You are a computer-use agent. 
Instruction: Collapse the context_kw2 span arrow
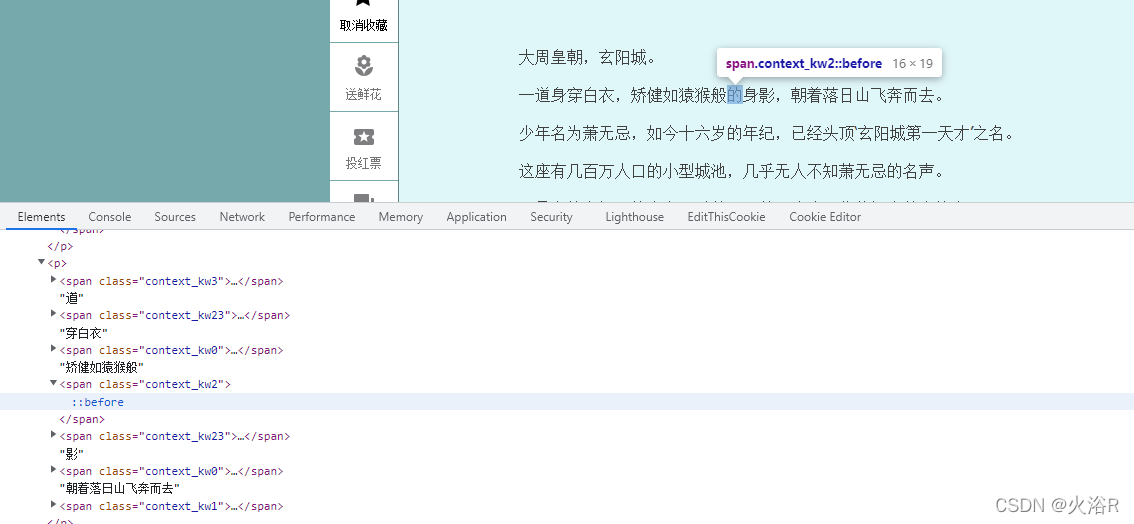[x=54, y=384]
